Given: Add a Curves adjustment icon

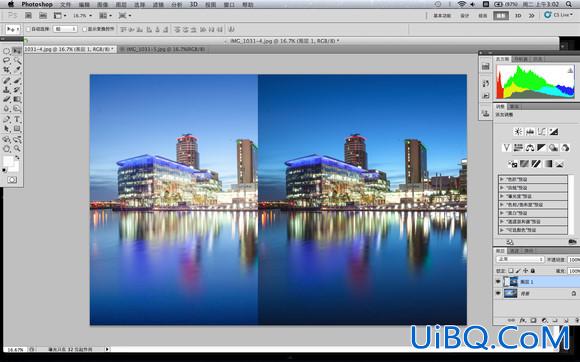Looking at the screenshot, I should [542, 132].
